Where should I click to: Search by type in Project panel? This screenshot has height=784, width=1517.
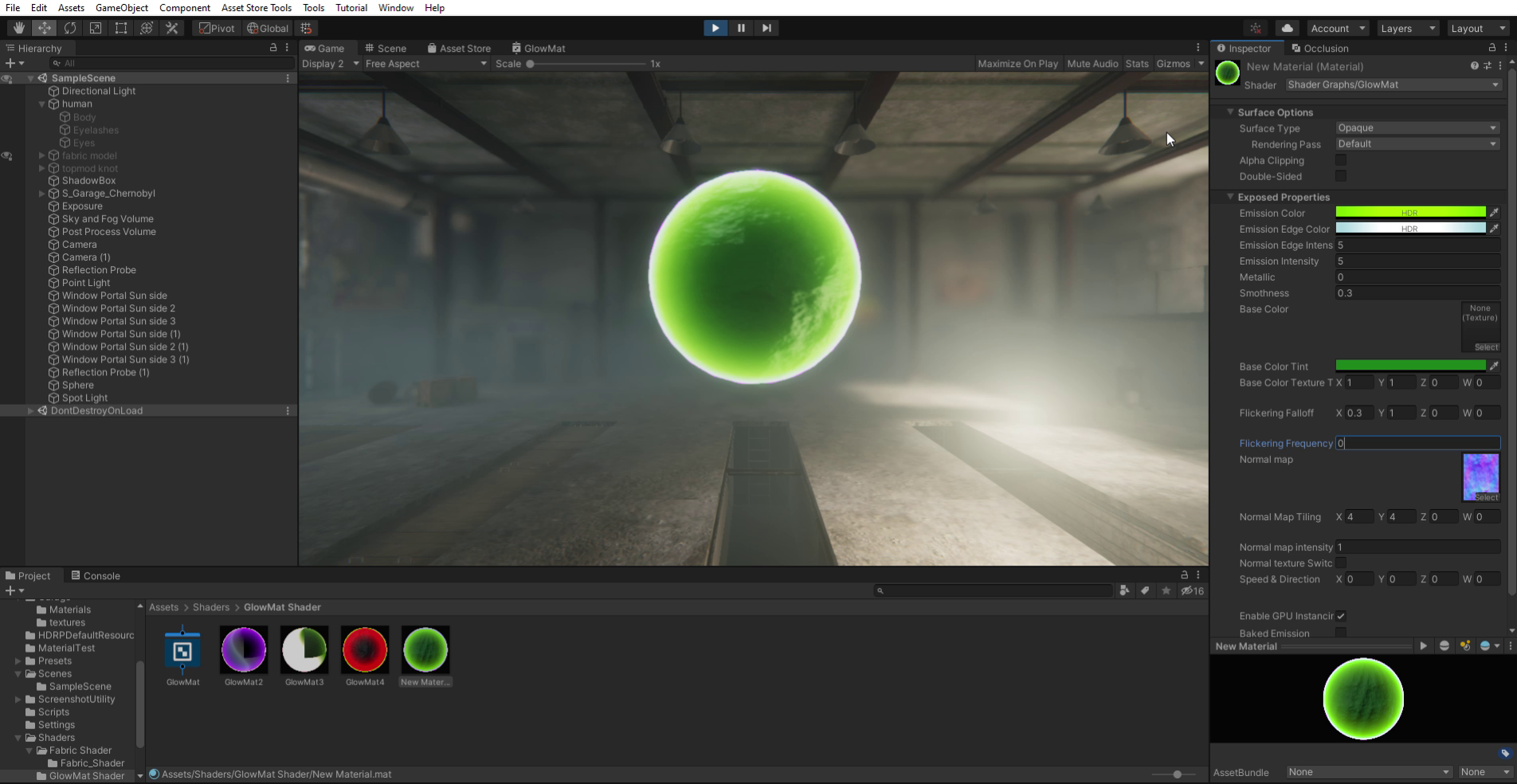click(x=1124, y=590)
